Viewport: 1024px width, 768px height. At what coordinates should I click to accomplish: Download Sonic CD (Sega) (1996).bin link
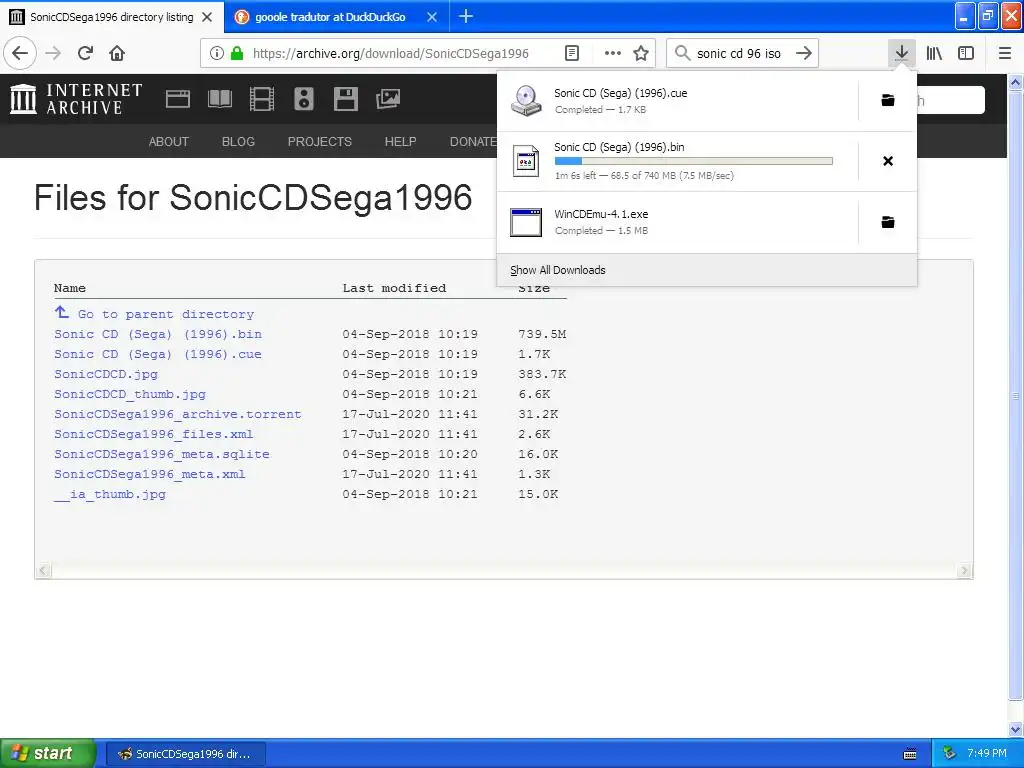(x=158, y=334)
